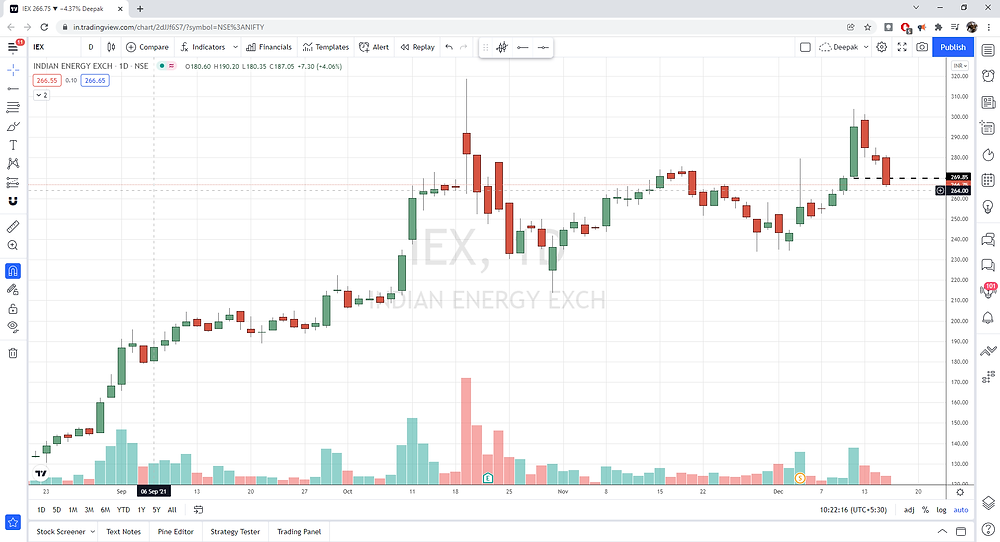This screenshot has height=542, width=1000.
Task: Click the split S marker on timeline
Action: (x=800, y=478)
